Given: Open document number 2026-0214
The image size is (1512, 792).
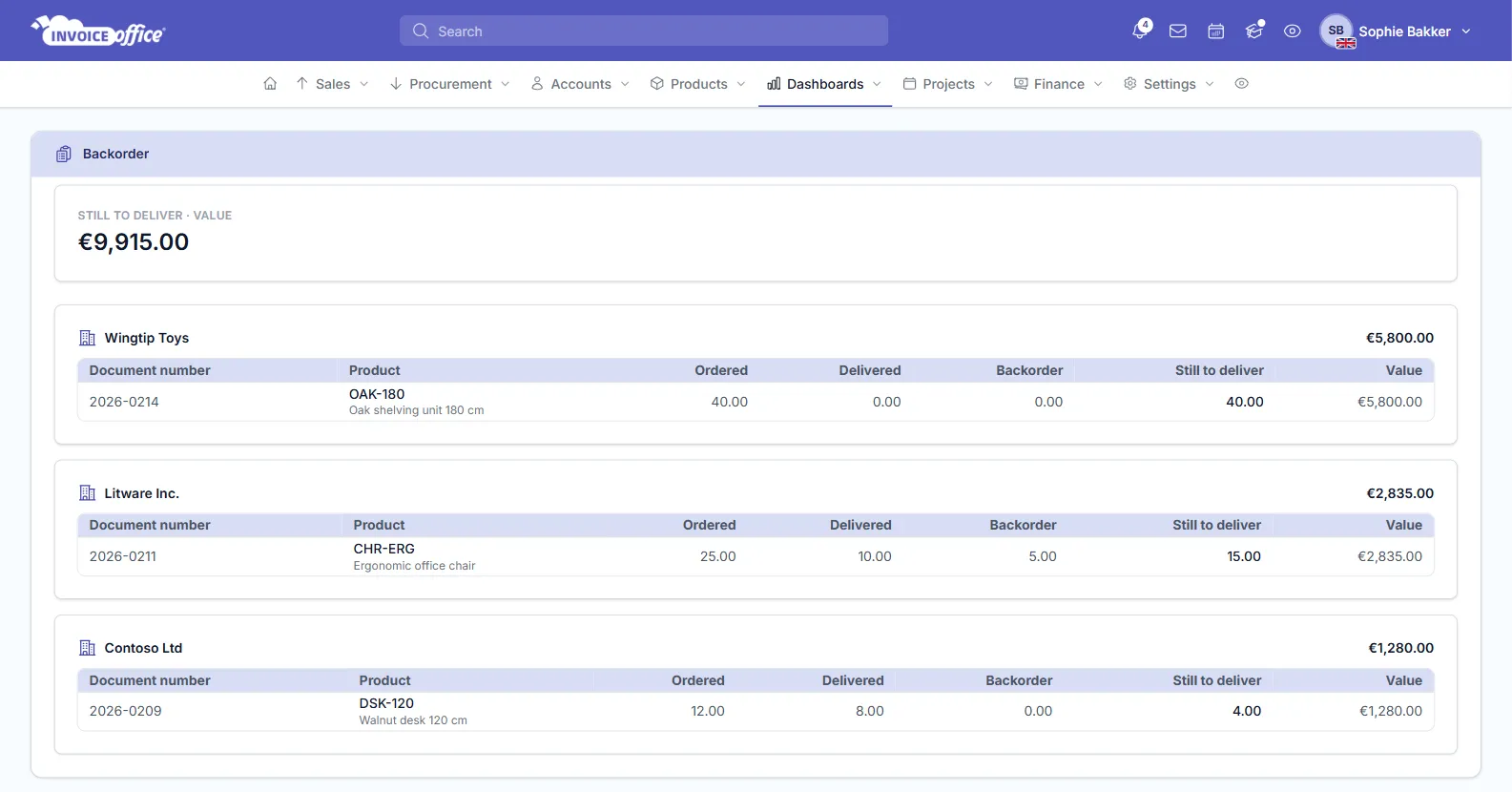Looking at the screenshot, I should (x=124, y=402).
